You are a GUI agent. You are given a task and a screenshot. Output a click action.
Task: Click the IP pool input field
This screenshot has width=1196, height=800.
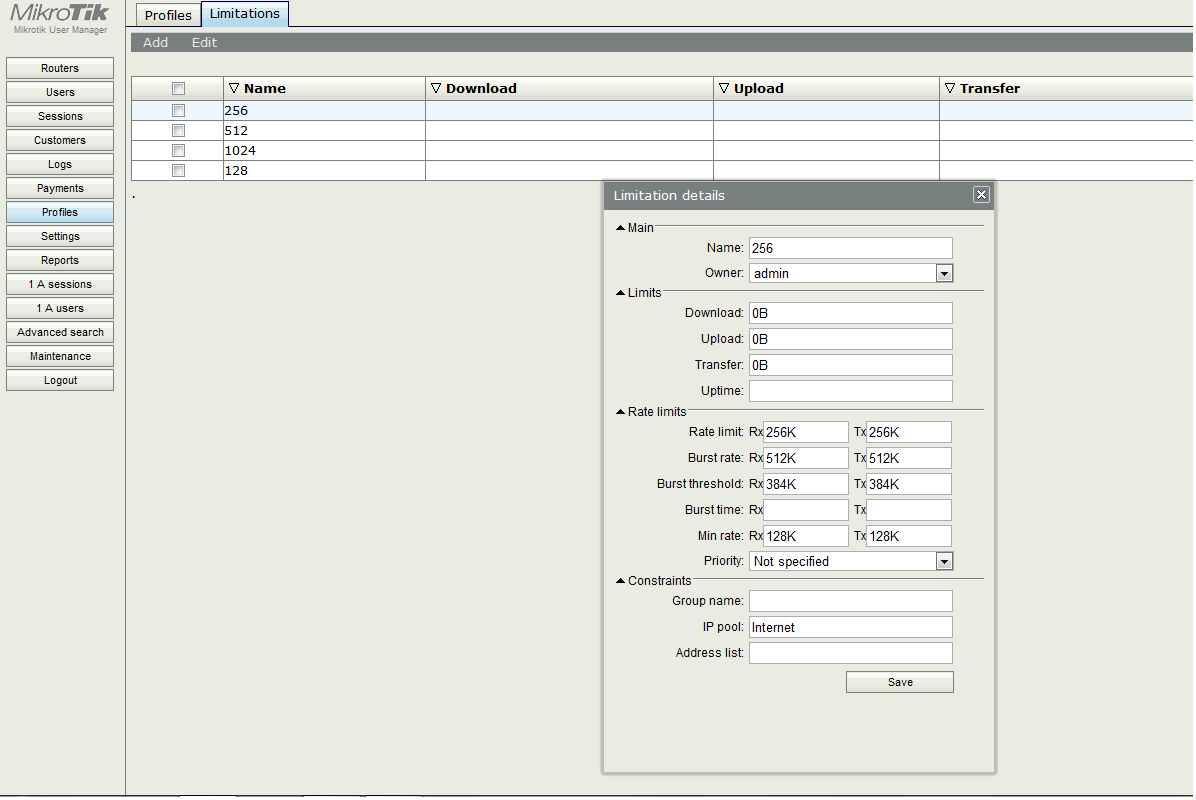pos(850,627)
